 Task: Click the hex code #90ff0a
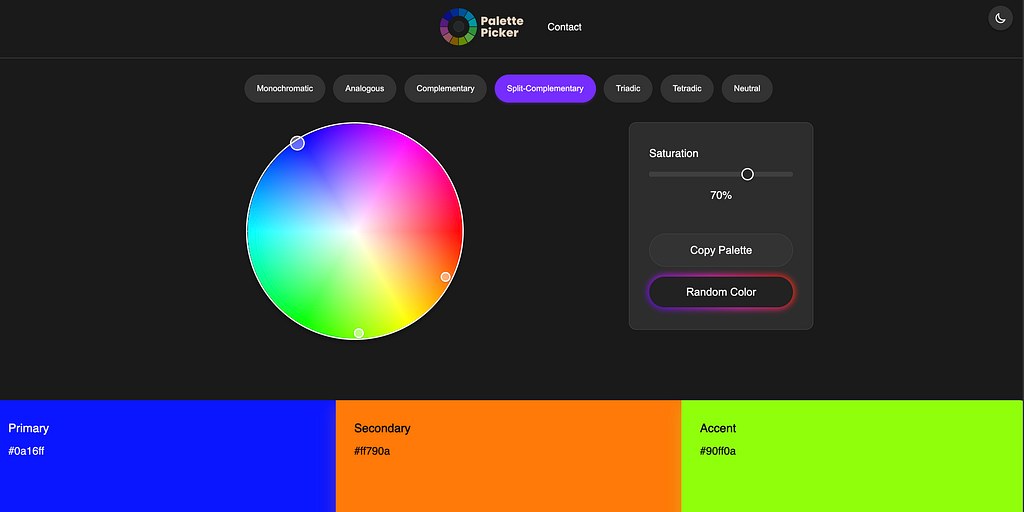click(718, 451)
